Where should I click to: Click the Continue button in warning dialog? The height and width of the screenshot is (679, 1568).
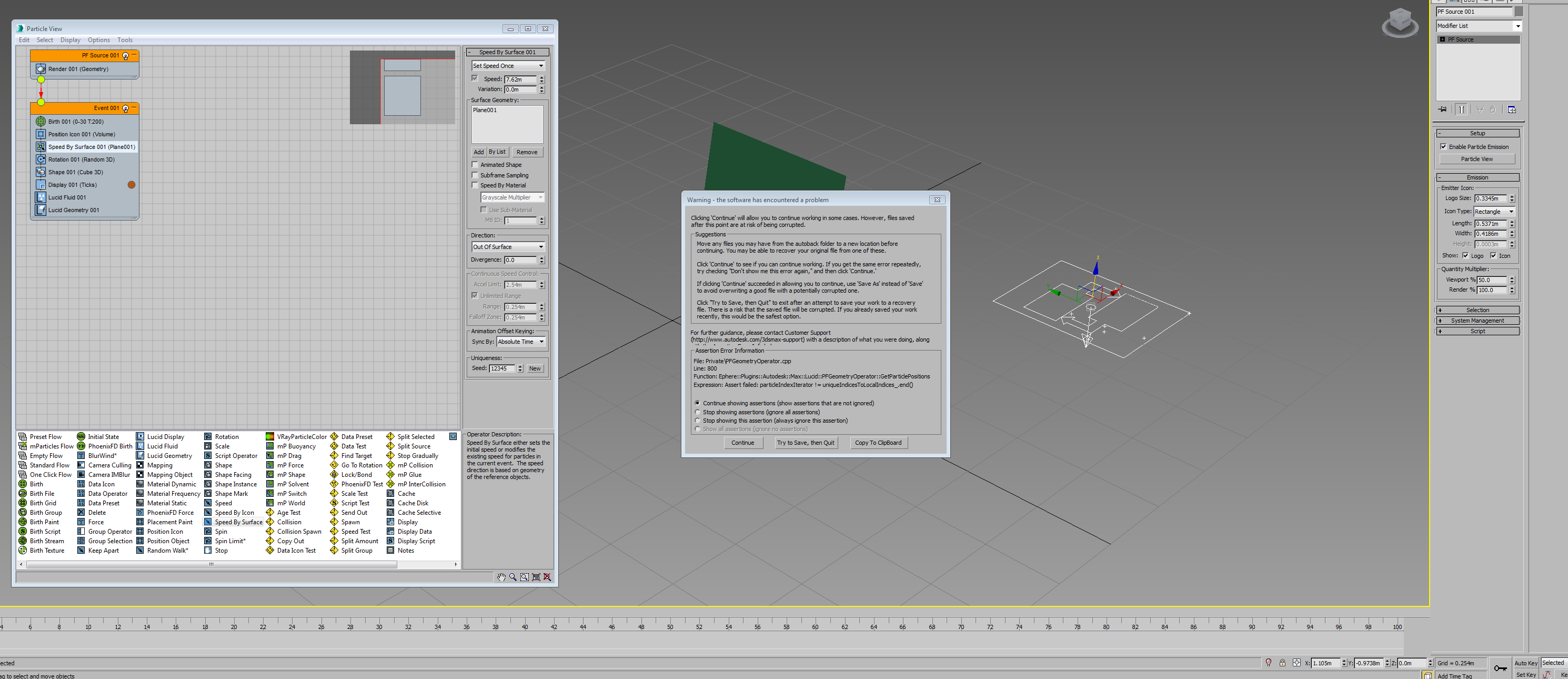(742, 443)
